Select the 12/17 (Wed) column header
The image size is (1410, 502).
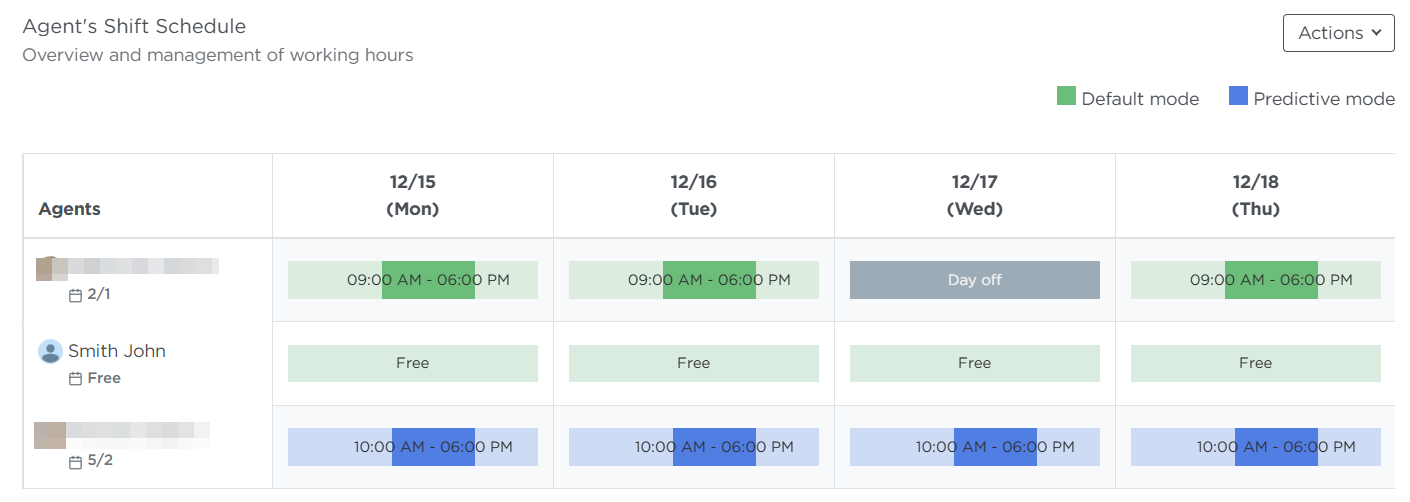pyautogui.click(x=974, y=196)
